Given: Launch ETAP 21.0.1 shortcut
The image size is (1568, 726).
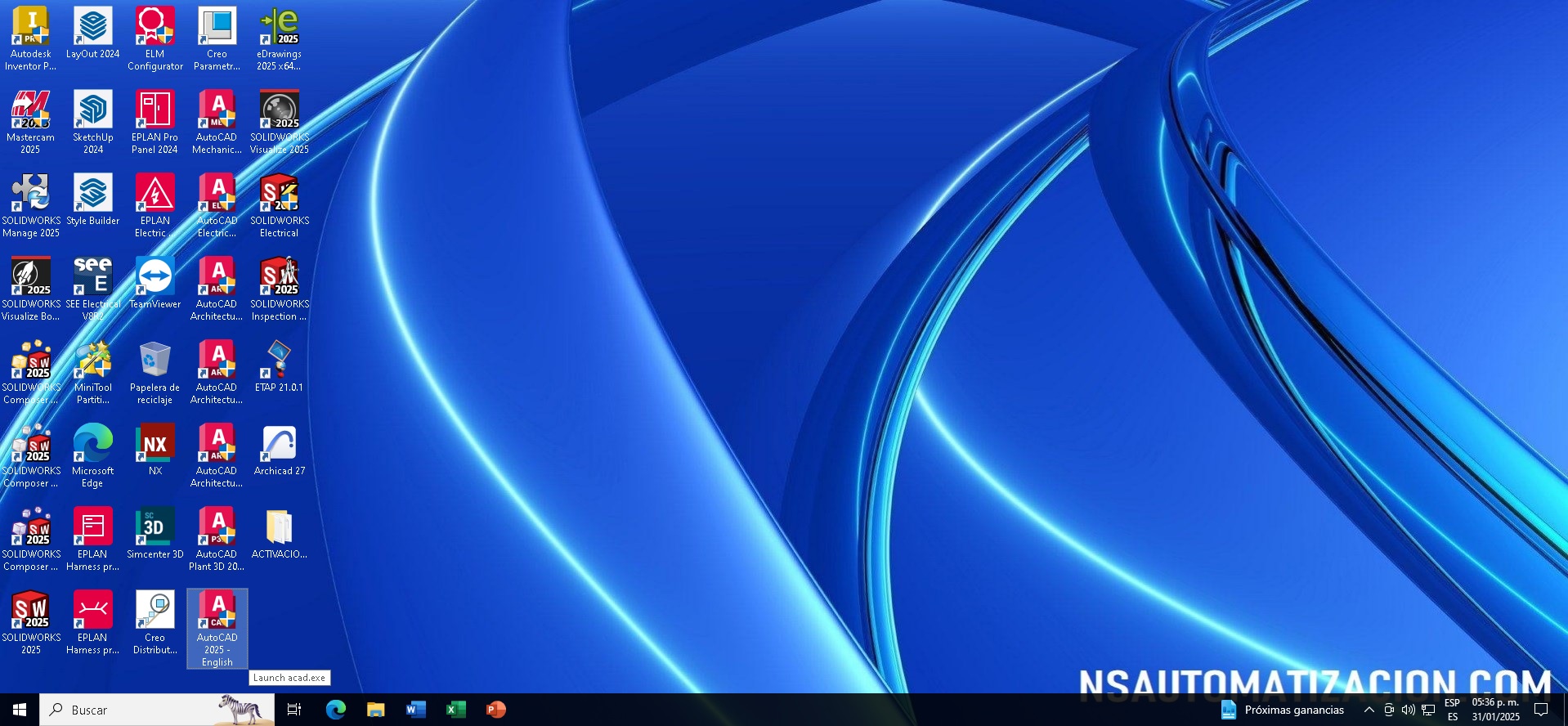Looking at the screenshot, I should coord(280,366).
